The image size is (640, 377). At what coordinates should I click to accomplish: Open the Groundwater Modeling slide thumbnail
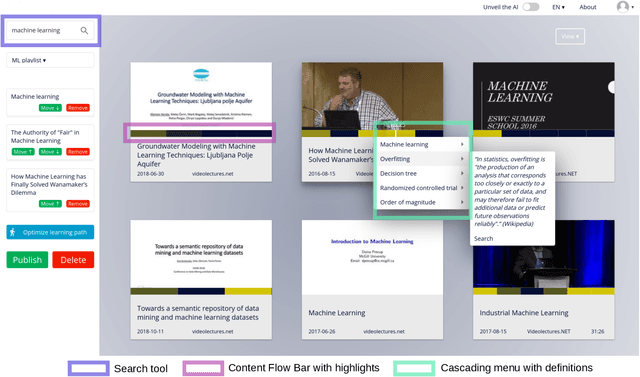tap(201, 96)
